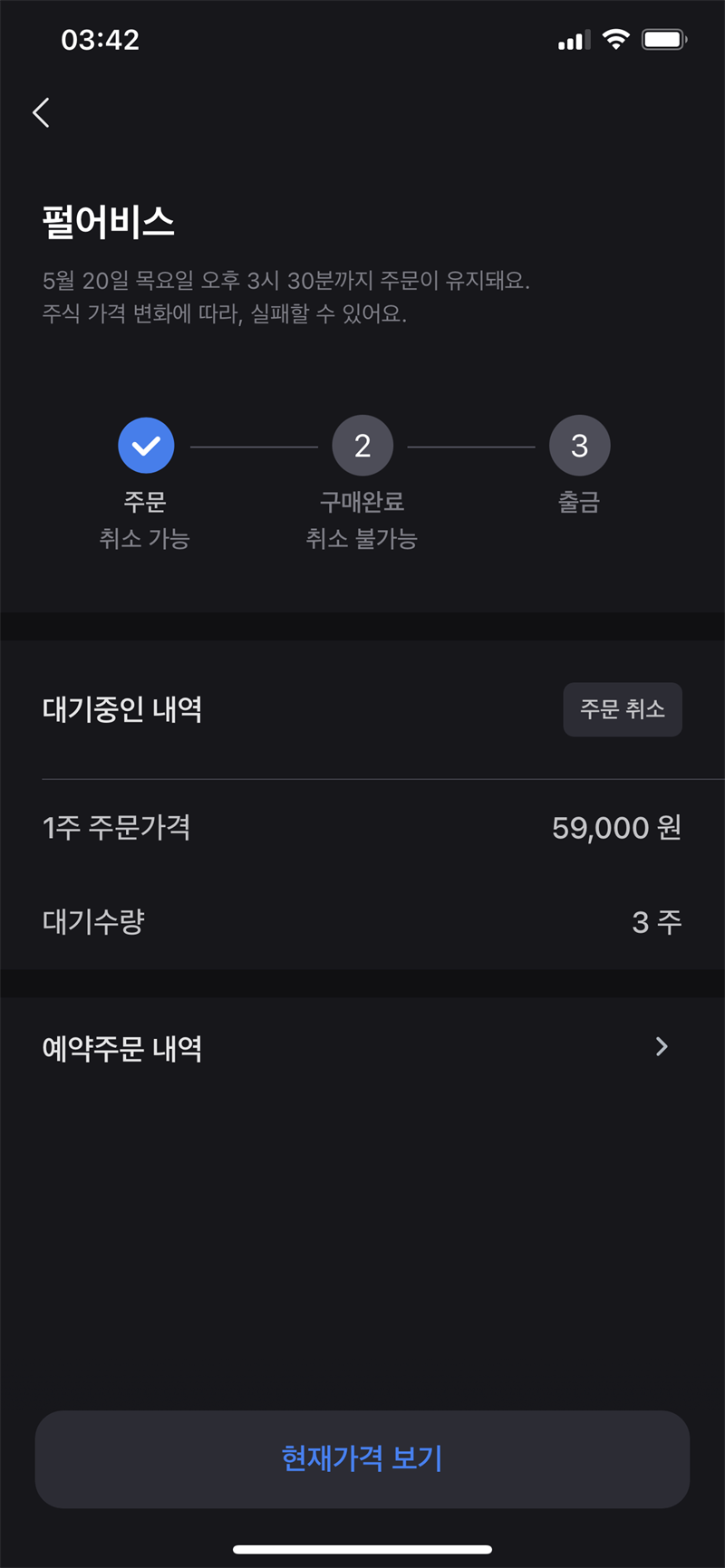Image resolution: width=725 pixels, height=1568 pixels.
Task: Tap the 구매완료 step label
Action: tap(362, 502)
